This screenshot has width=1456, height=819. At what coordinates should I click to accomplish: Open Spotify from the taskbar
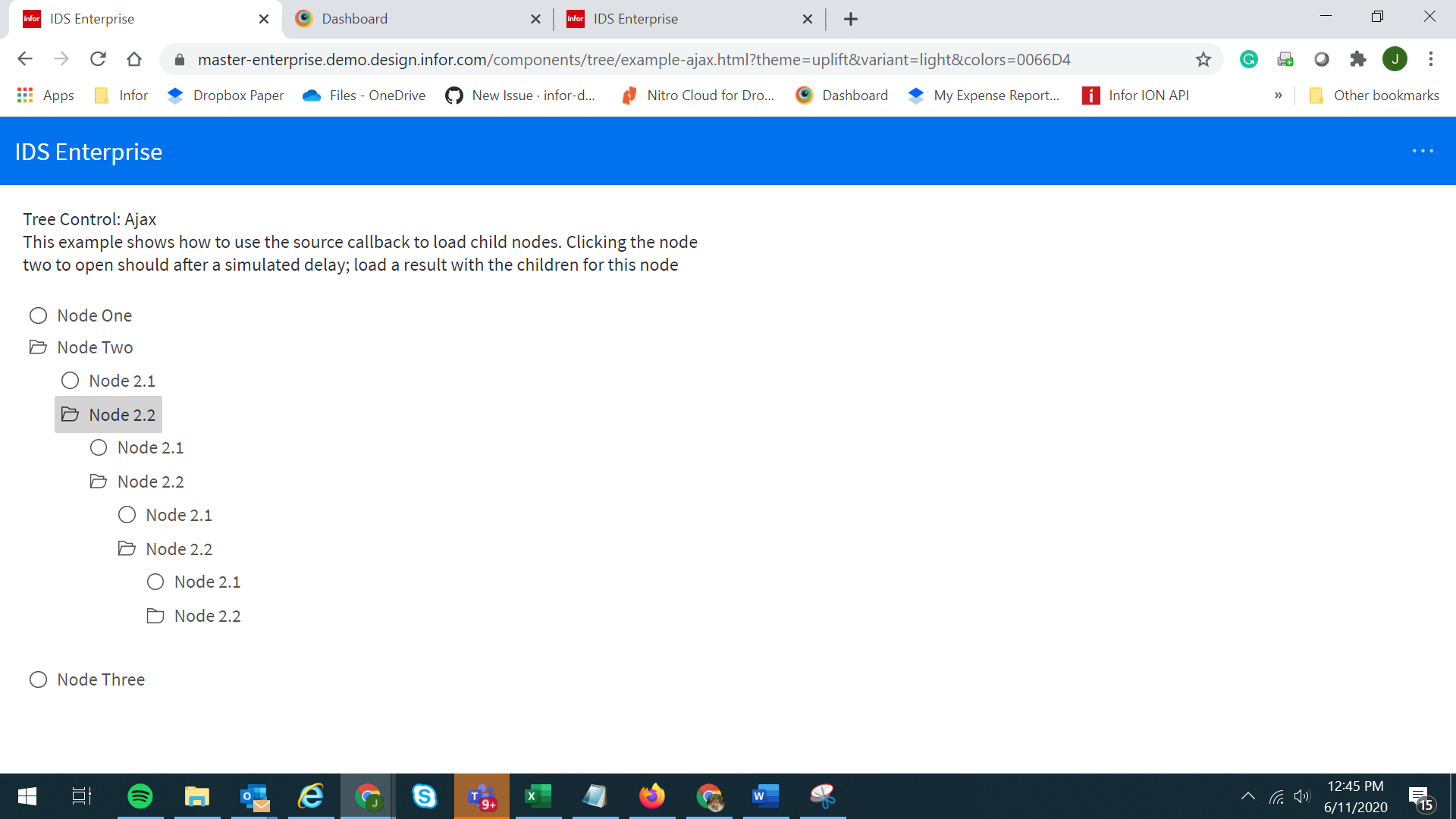point(140,796)
